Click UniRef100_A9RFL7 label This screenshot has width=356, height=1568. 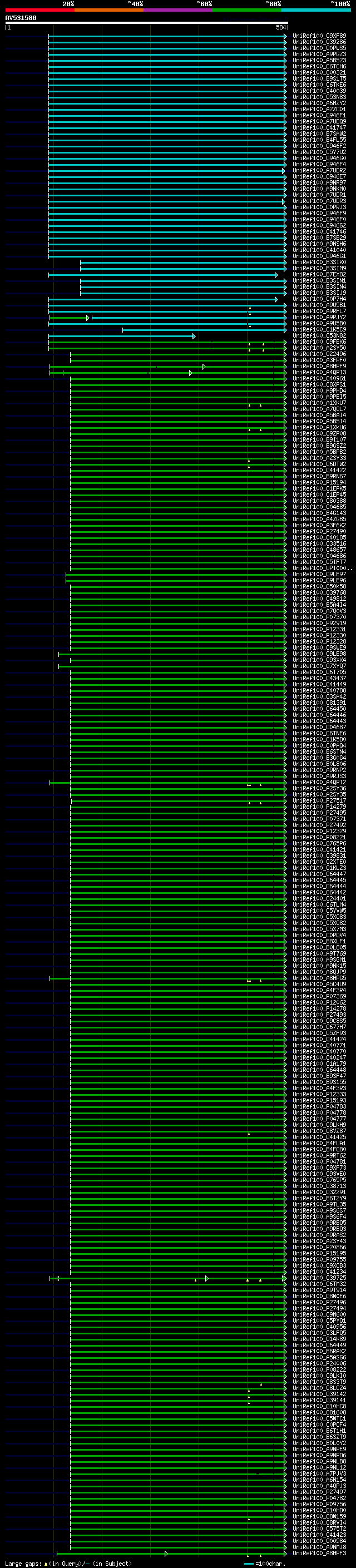319,311
